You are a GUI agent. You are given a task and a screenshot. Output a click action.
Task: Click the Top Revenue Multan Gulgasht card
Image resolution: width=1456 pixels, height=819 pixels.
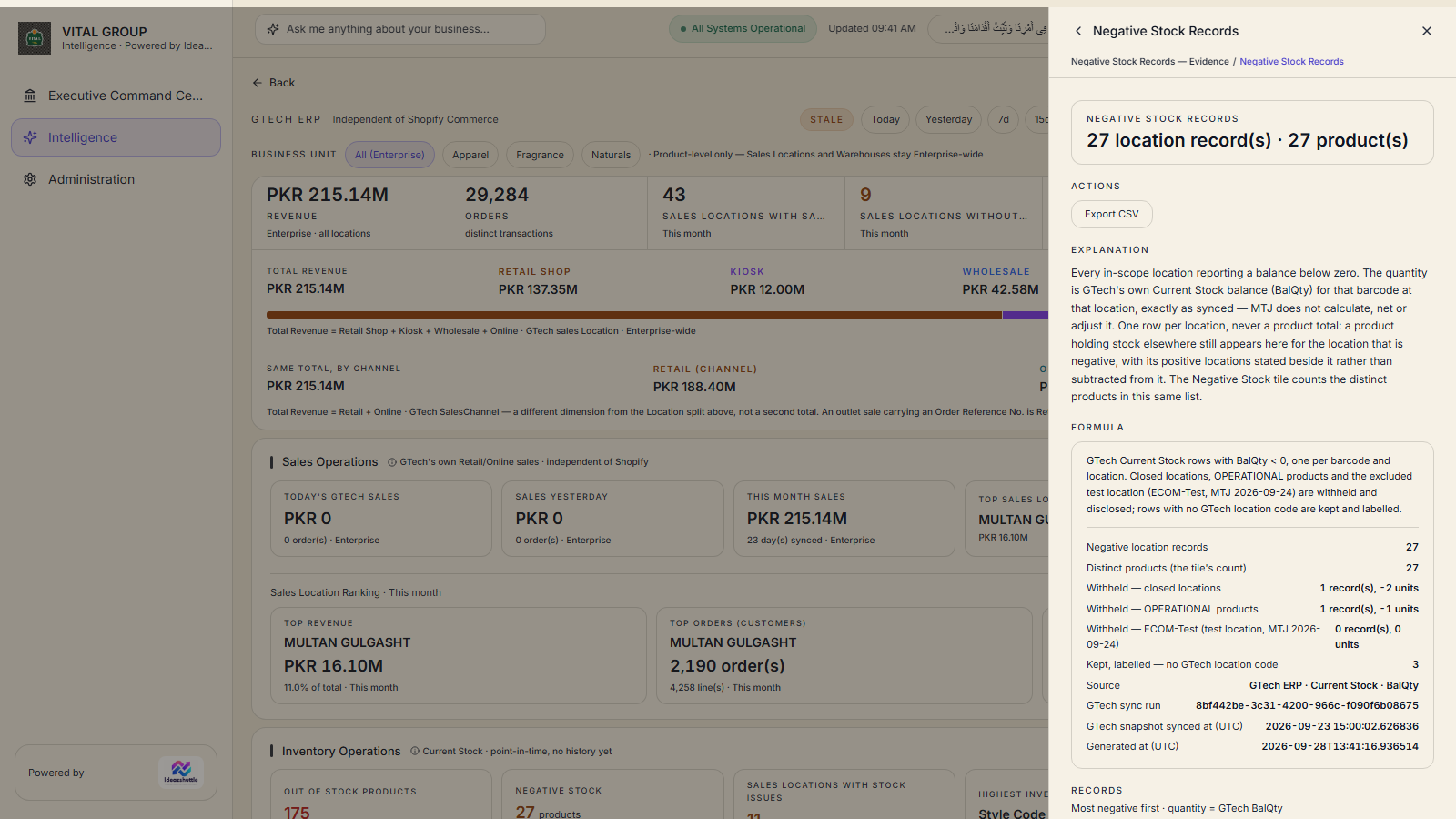459,656
